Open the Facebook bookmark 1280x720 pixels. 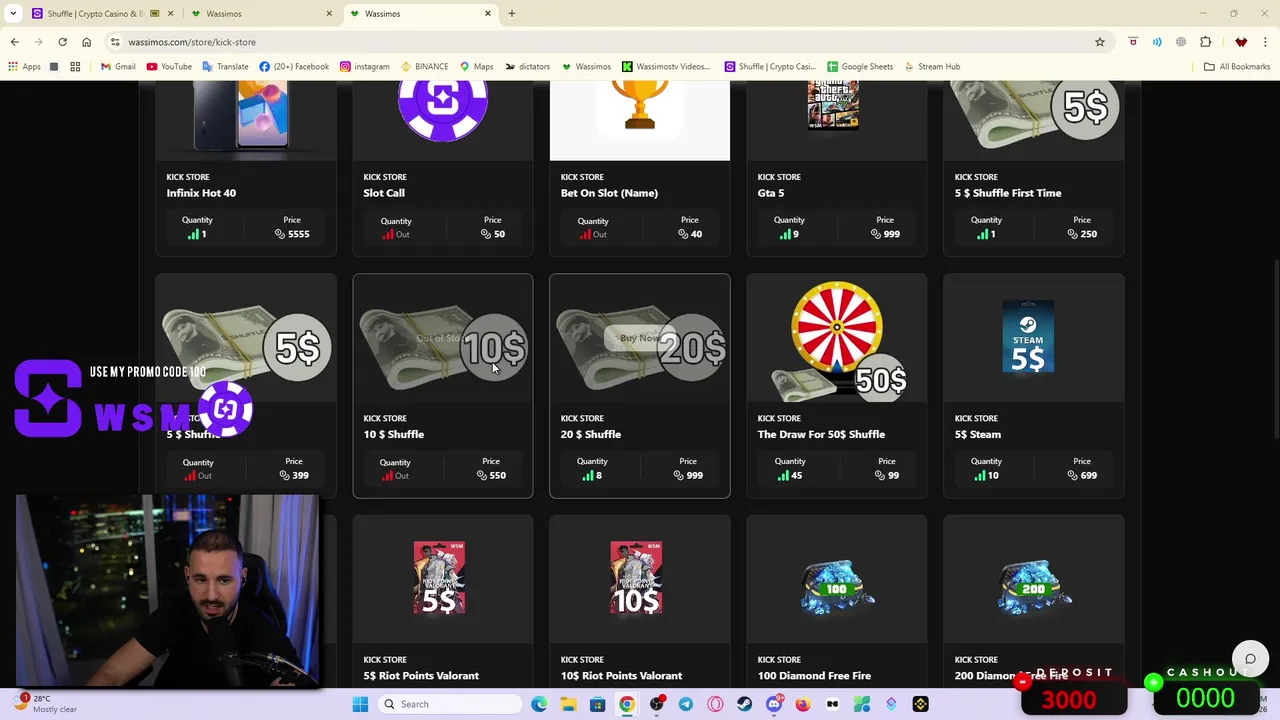coord(294,67)
